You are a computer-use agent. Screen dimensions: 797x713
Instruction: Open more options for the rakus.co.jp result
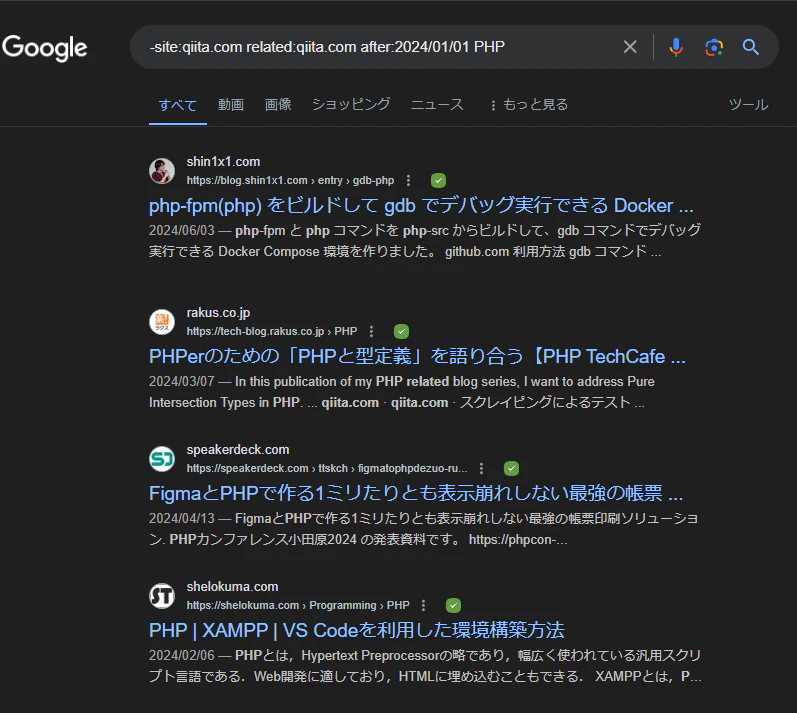[372, 331]
